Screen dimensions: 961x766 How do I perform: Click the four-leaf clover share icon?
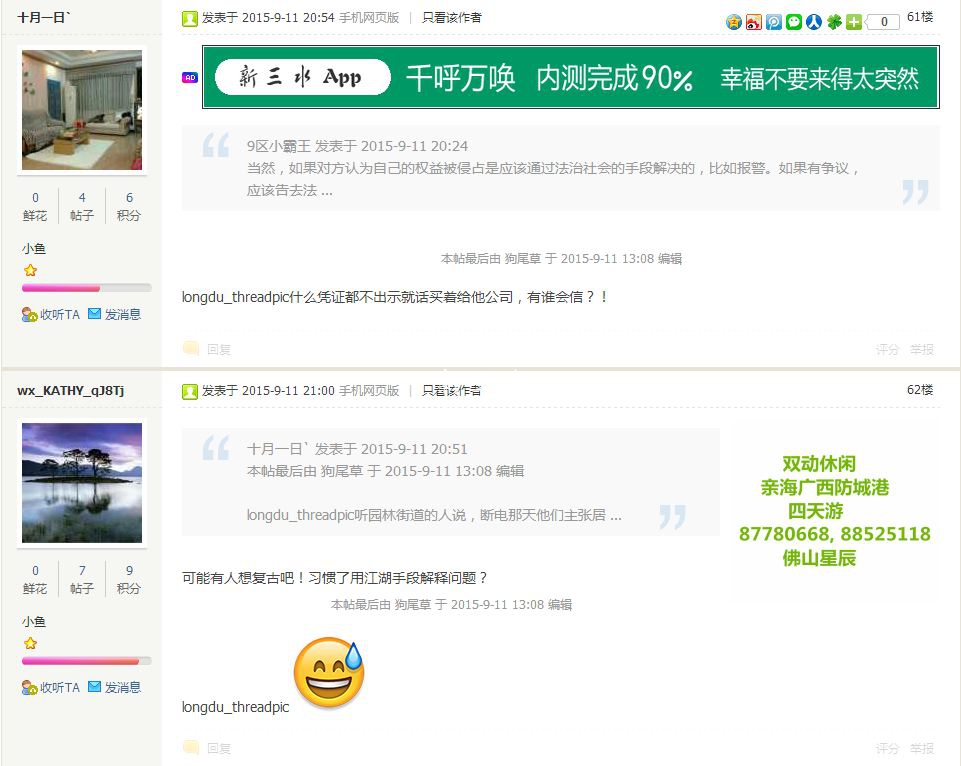(x=834, y=22)
